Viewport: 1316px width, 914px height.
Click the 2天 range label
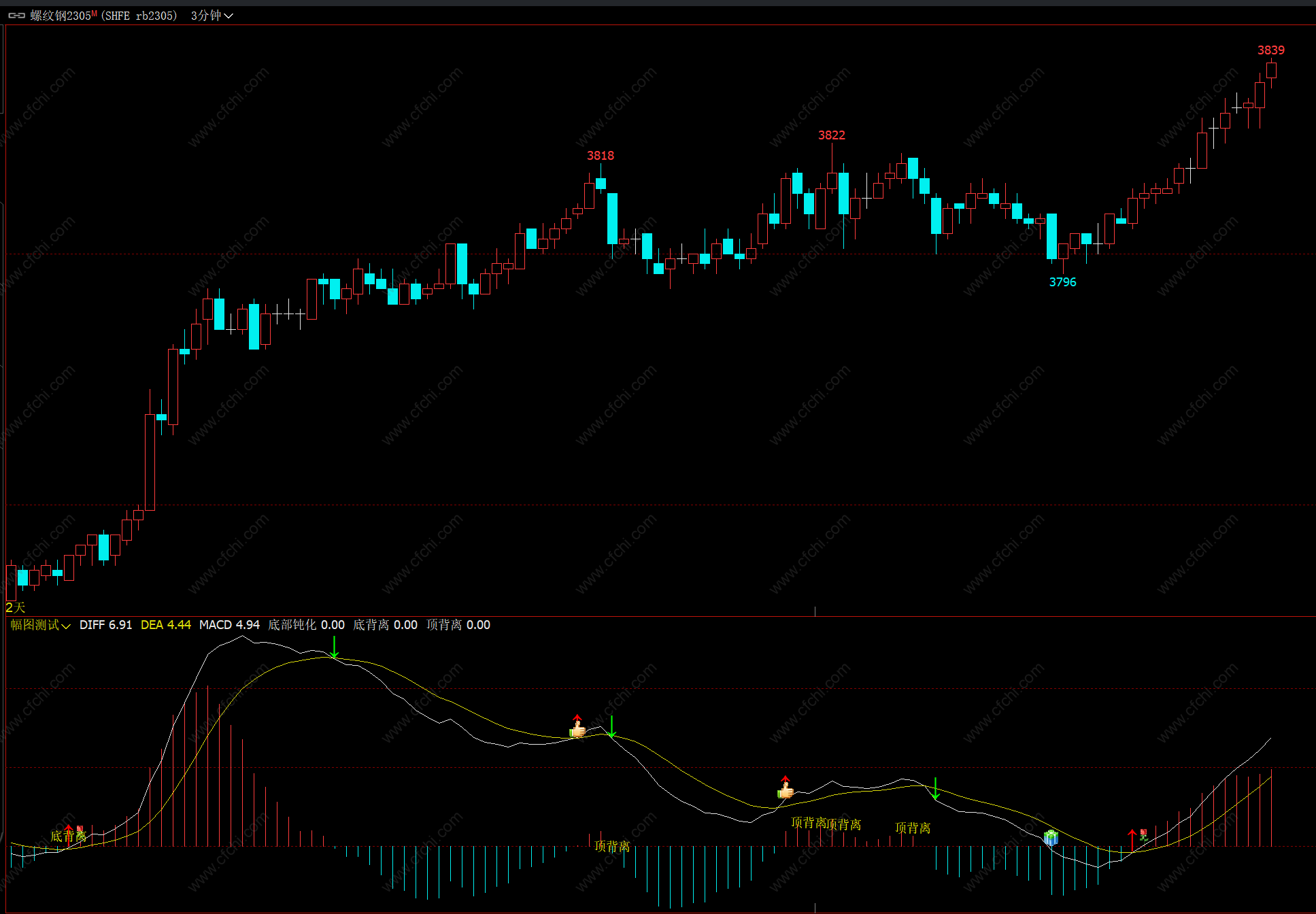click(x=15, y=607)
